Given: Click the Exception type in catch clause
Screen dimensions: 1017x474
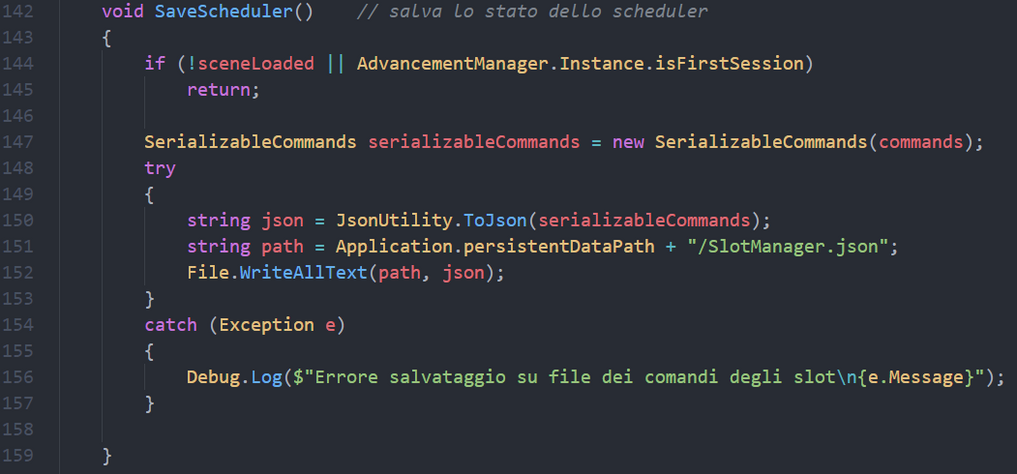Looking at the screenshot, I should click(x=266, y=324).
